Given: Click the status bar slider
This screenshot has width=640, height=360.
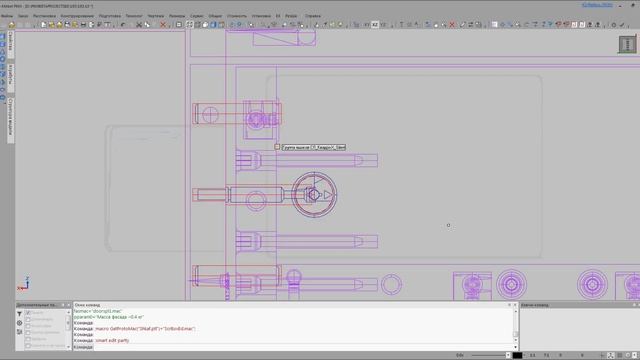Looking at the screenshot, I should pos(488,356).
